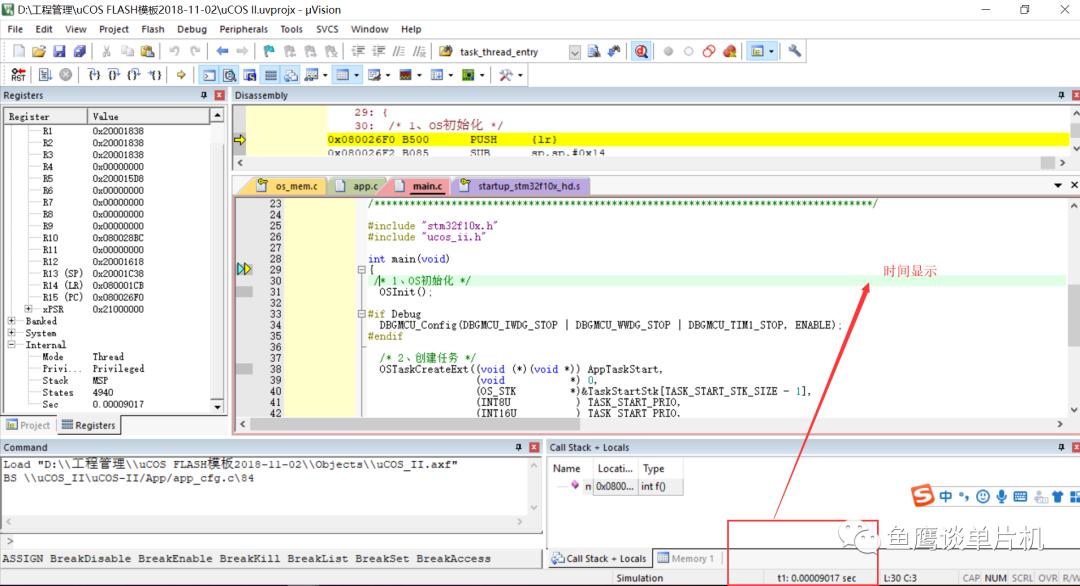Open the Debug menu

(191, 29)
